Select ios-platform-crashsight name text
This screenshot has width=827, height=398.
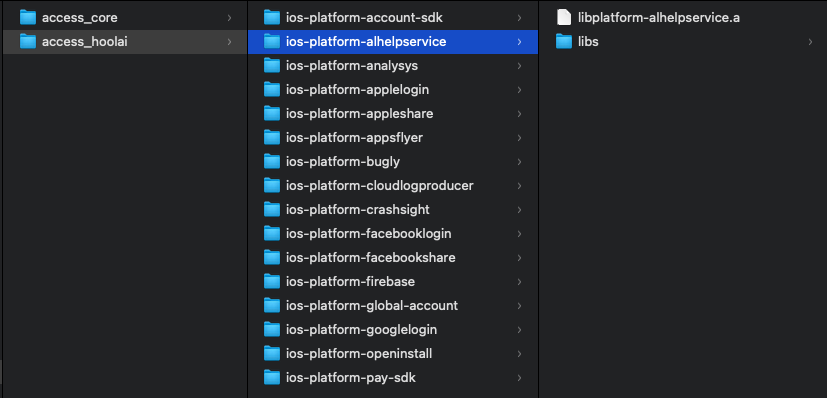(358, 210)
